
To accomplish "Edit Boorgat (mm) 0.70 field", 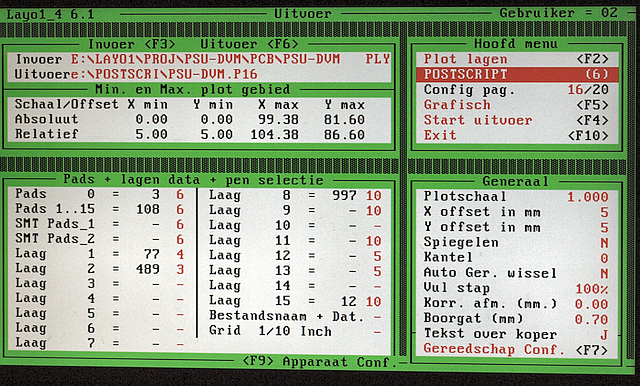I will (x=592, y=319).
